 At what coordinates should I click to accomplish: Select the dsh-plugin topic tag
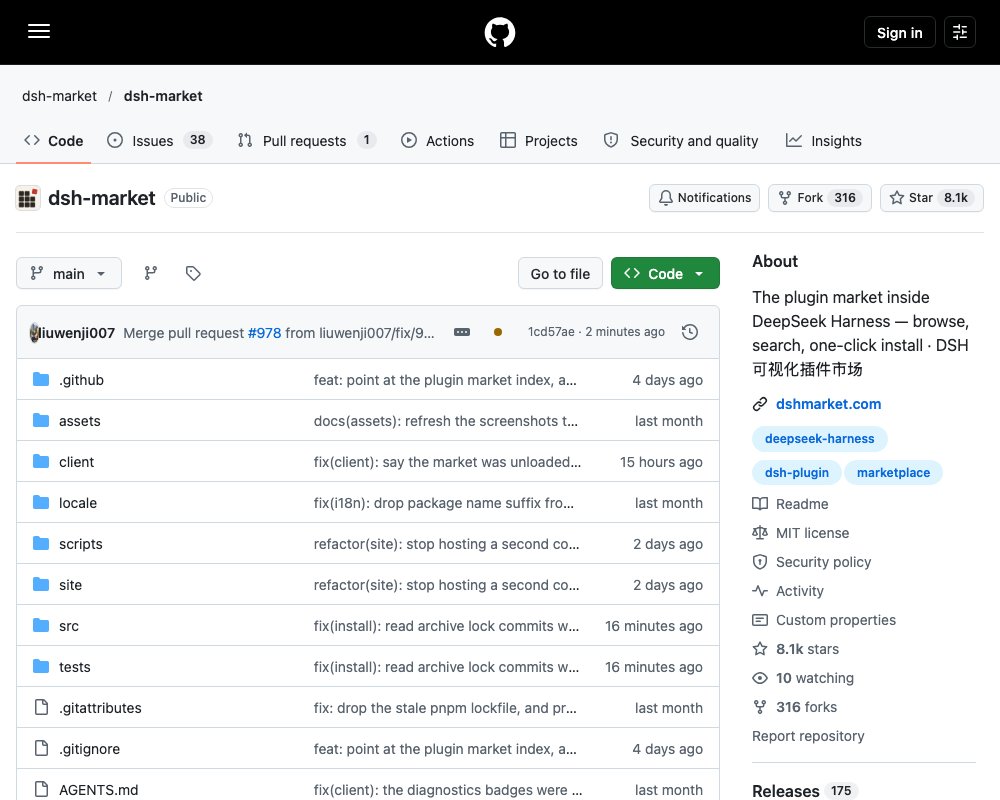click(797, 473)
